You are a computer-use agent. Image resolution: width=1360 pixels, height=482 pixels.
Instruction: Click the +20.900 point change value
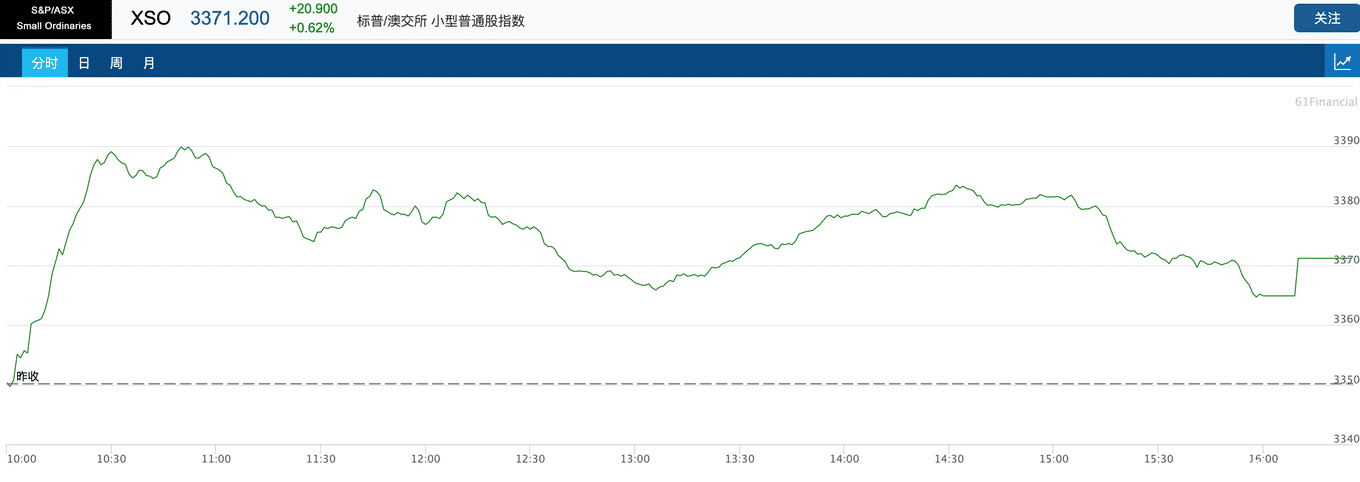click(313, 9)
